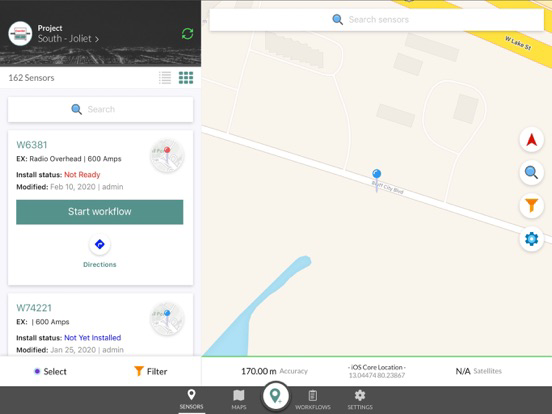Go to the Settings tab
The image size is (552, 414).
pyautogui.click(x=360, y=400)
